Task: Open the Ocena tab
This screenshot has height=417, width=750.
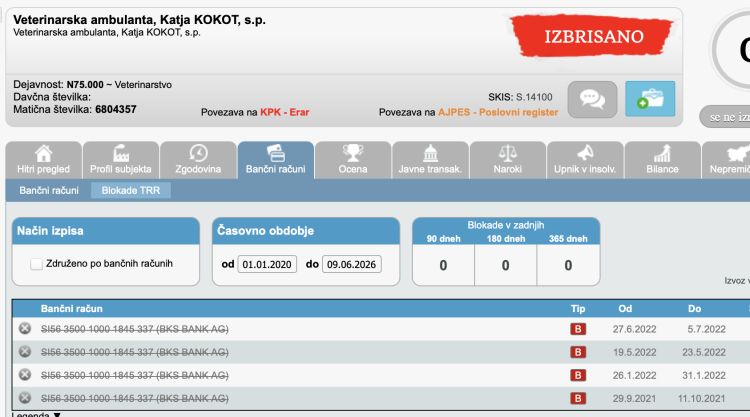Action: pyautogui.click(x=353, y=160)
